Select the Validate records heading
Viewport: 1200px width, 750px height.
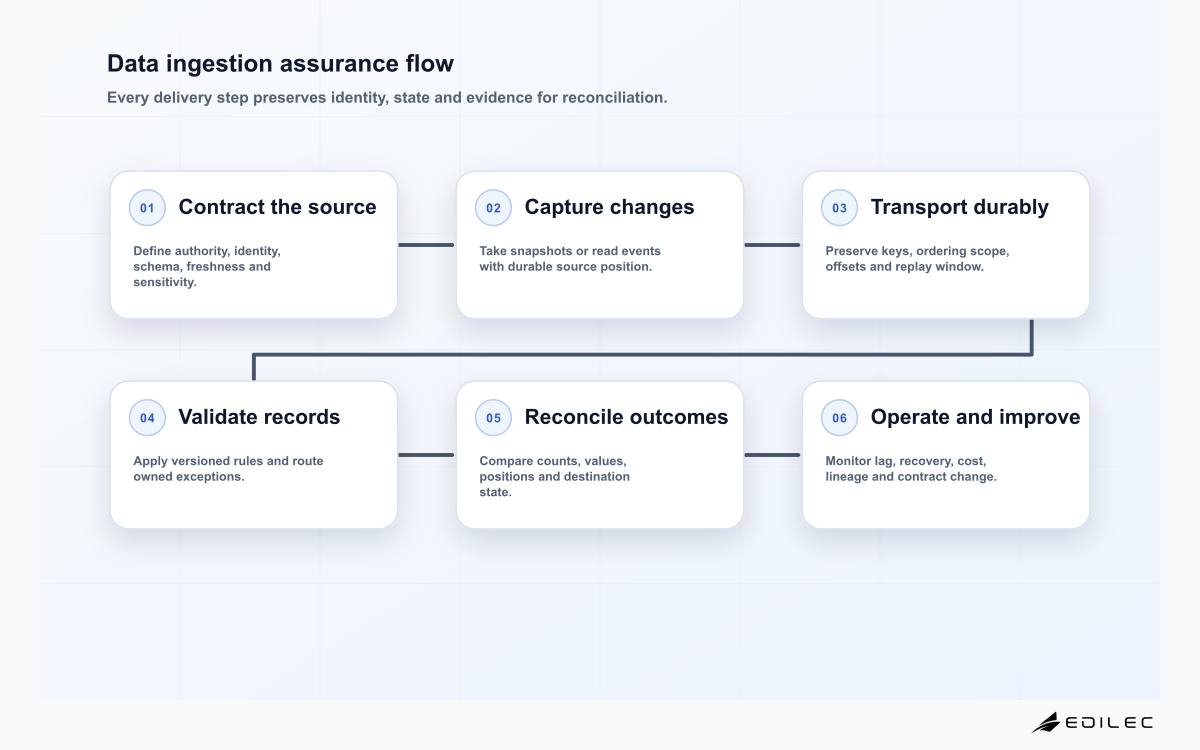point(259,417)
